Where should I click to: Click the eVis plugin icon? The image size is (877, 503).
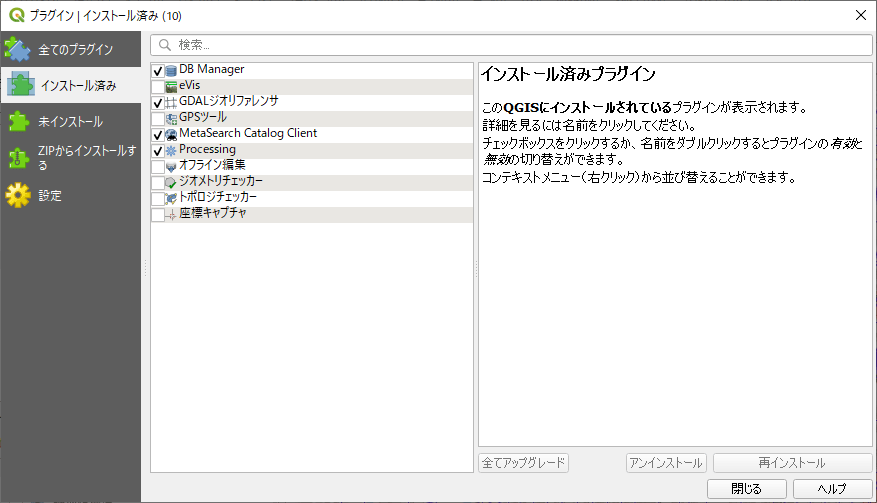coord(171,87)
